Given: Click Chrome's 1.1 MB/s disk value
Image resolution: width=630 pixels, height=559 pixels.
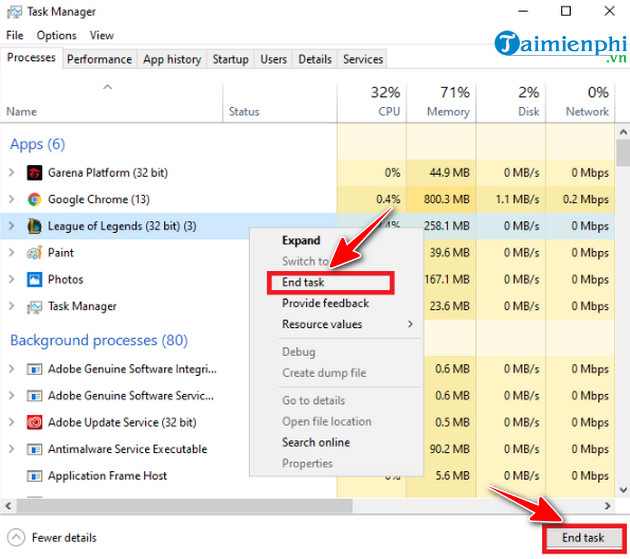Looking at the screenshot, I should 518,199.
